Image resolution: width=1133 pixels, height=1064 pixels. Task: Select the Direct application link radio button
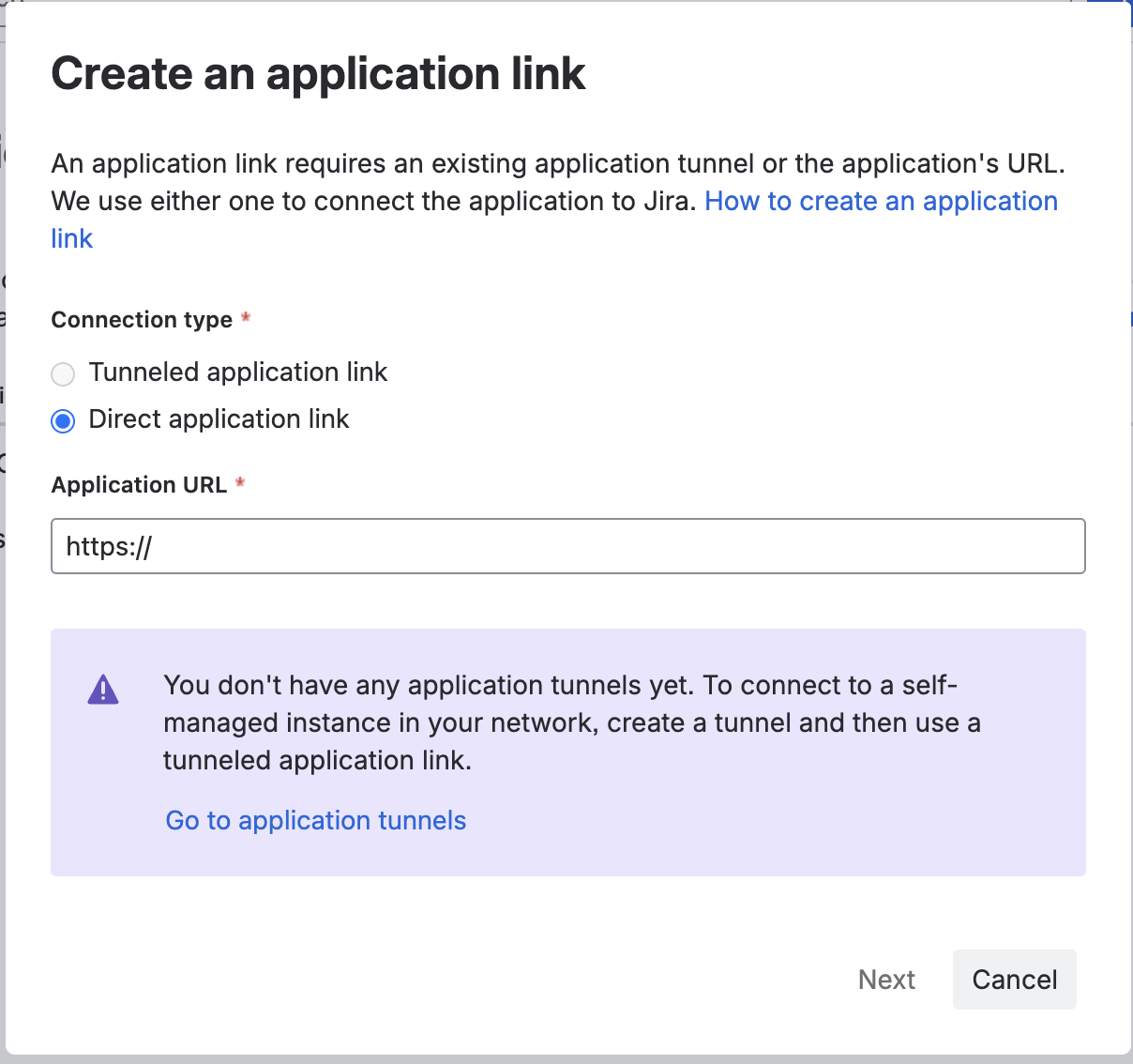coord(63,421)
